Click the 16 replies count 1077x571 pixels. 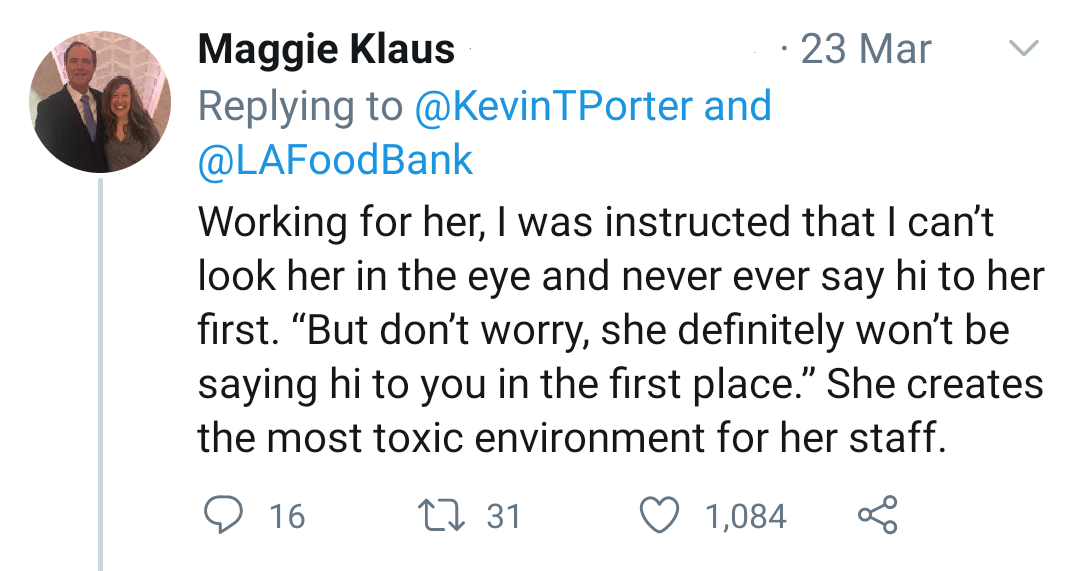tap(287, 516)
